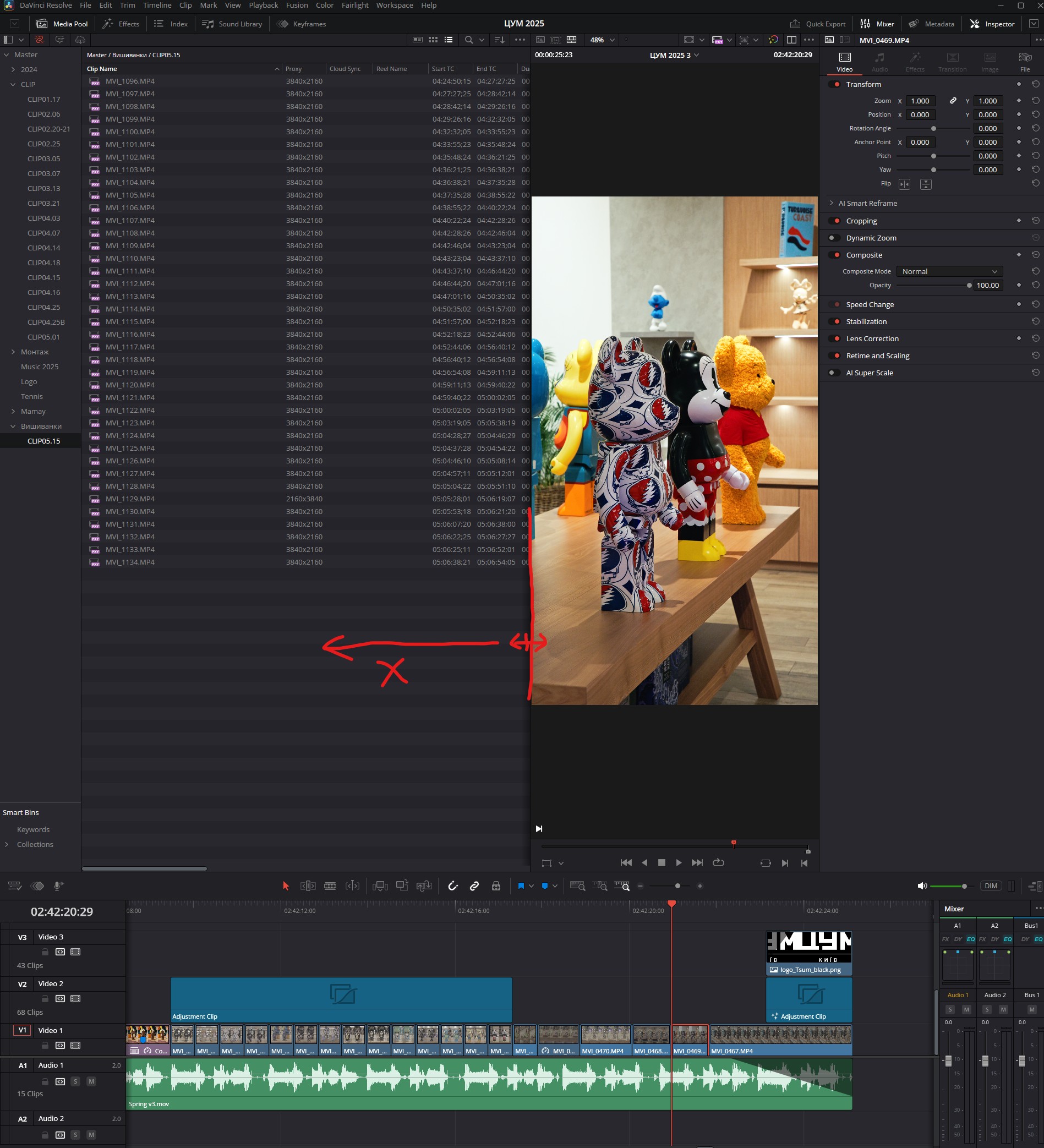Image resolution: width=1044 pixels, height=1148 pixels.
Task: Open the Playback menu
Action: [263, 5]
